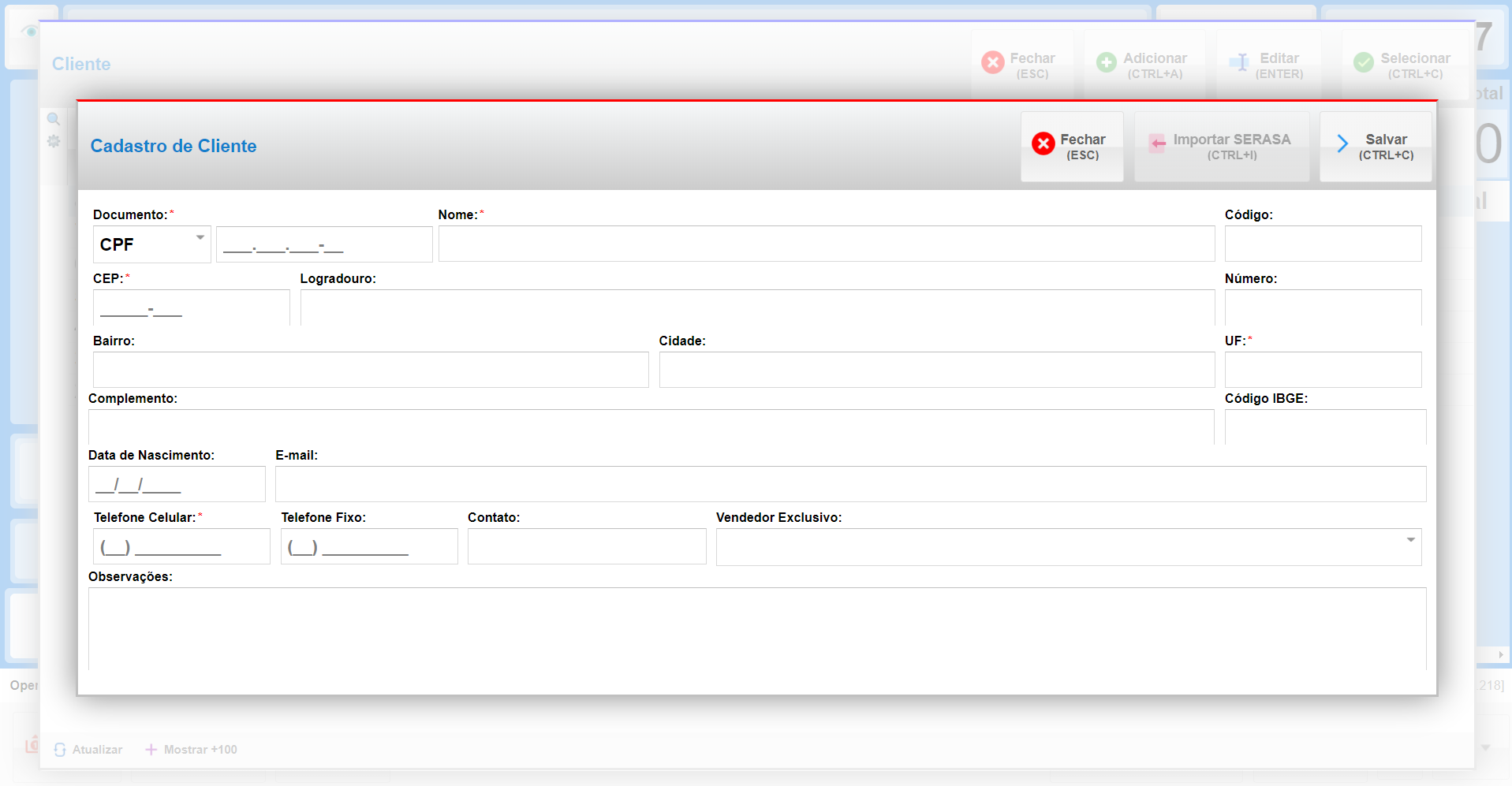1512x786 pixels.
Task: Click the Telefone Fixo field
Action: click(x=369, y=546)
